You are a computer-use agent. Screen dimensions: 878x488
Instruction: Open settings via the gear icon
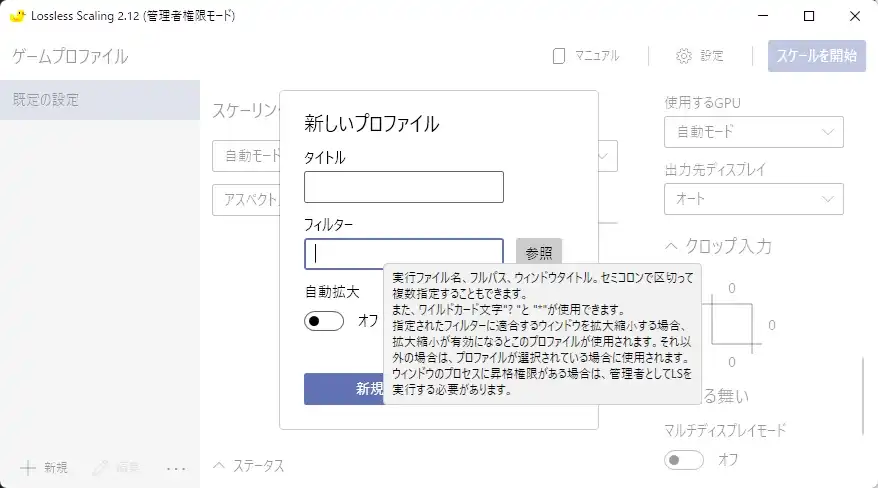click(684, 56)
